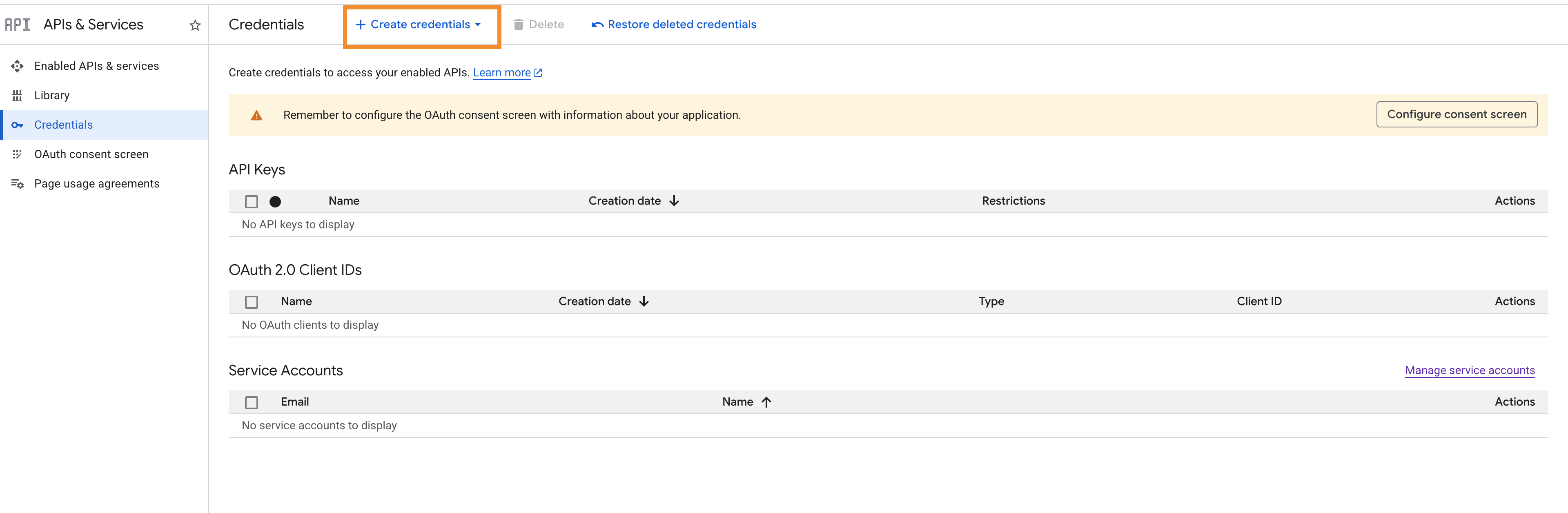Click the API logo icon

(17, 25)
